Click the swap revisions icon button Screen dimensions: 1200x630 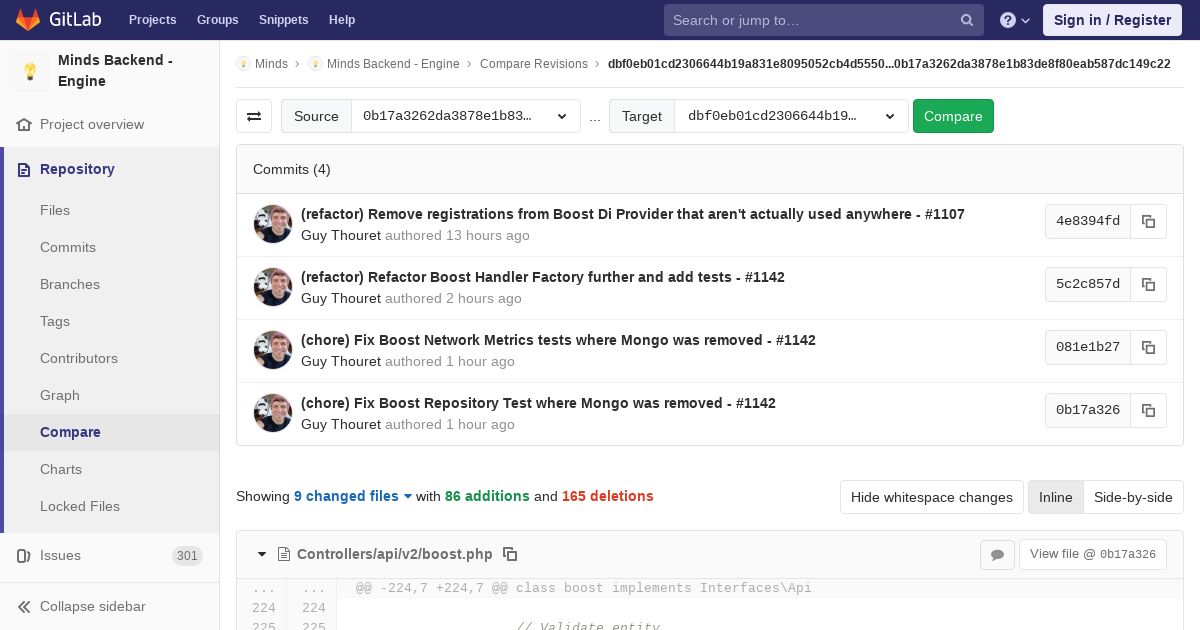point(254,116)
